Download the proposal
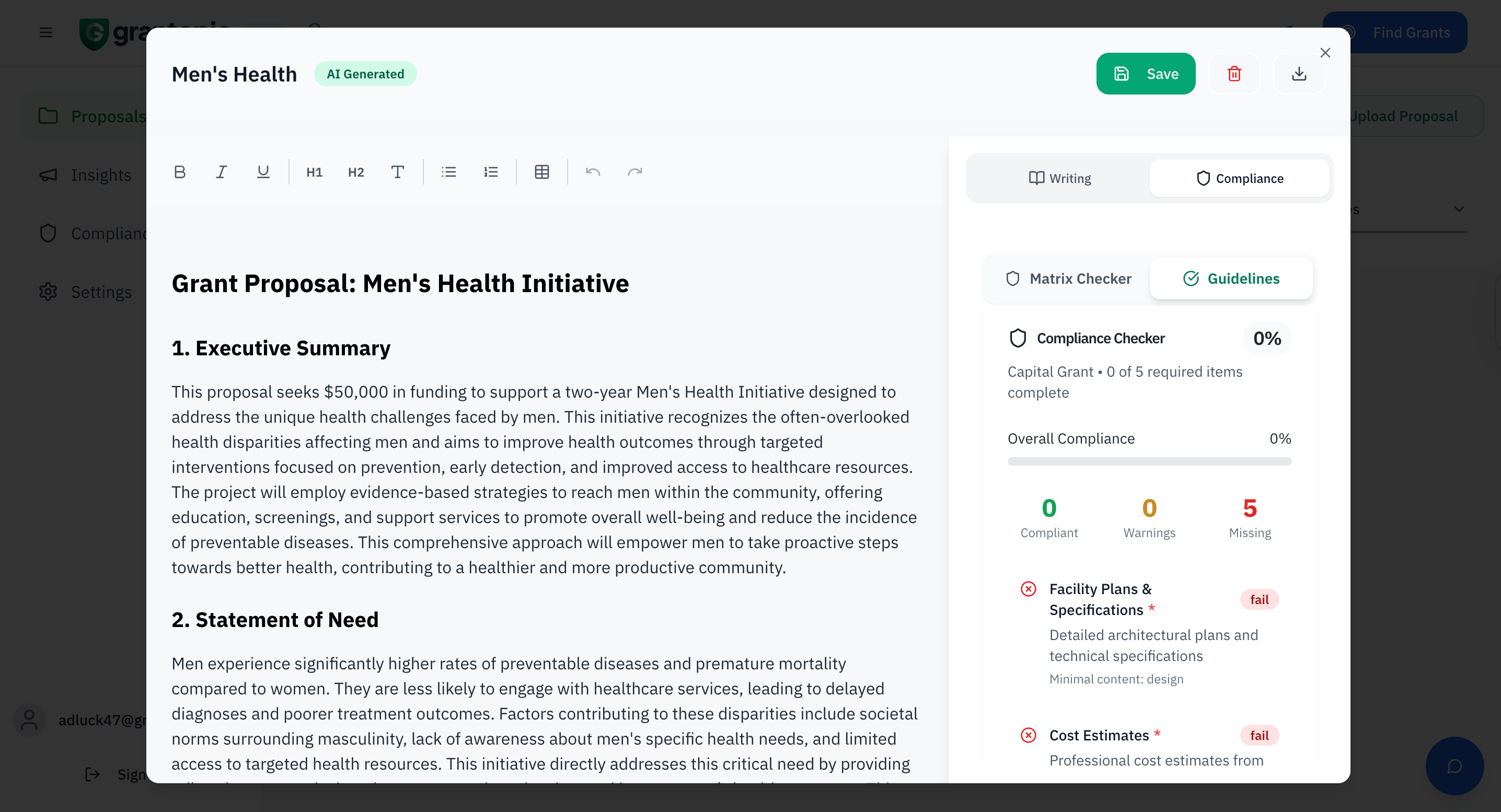The width and height of the screenshot is (1501, 812). point(1299,74)
